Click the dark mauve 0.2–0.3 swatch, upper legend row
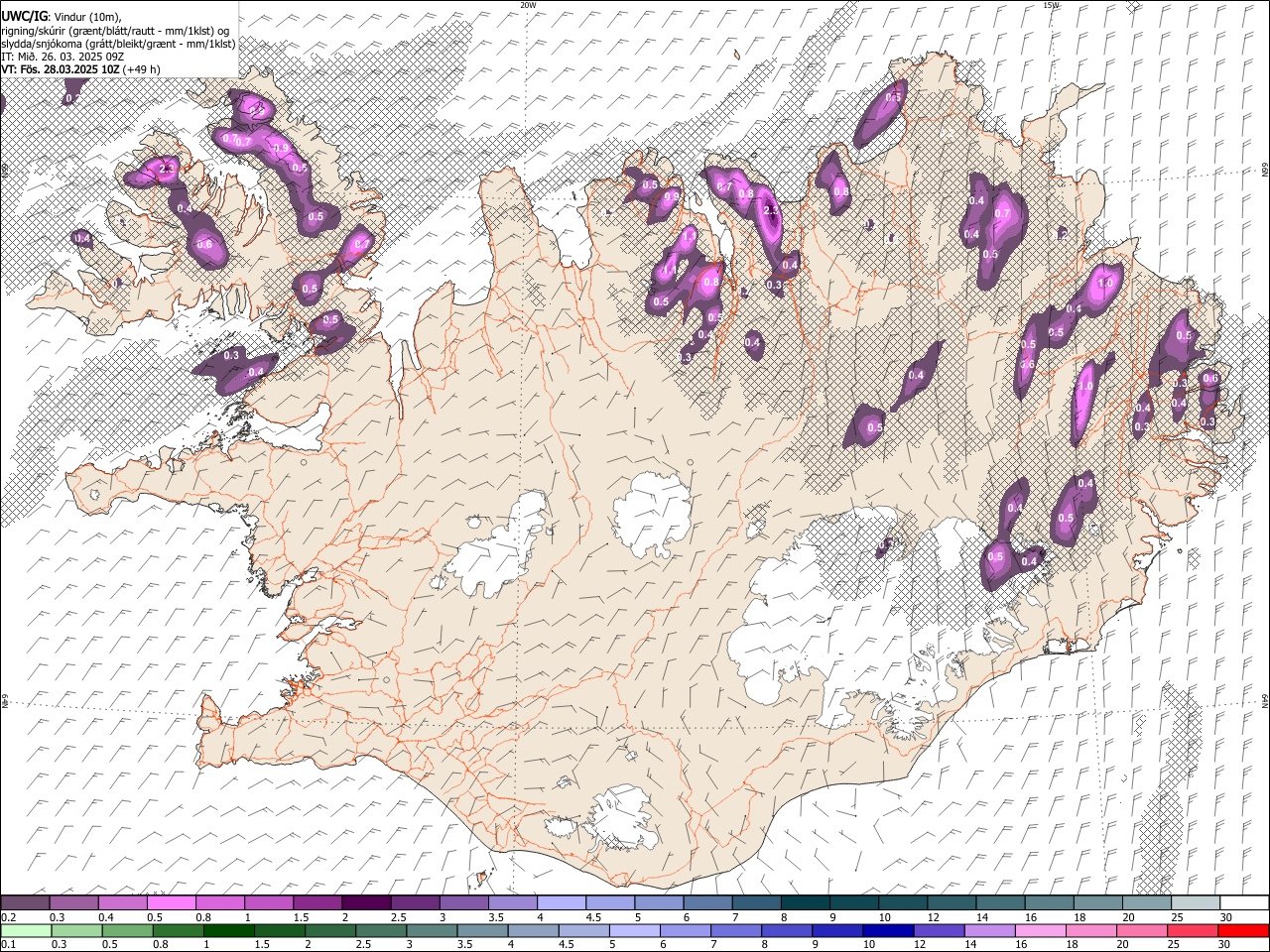The height and width of the screenshot is (952, 1270). point(26,903)
